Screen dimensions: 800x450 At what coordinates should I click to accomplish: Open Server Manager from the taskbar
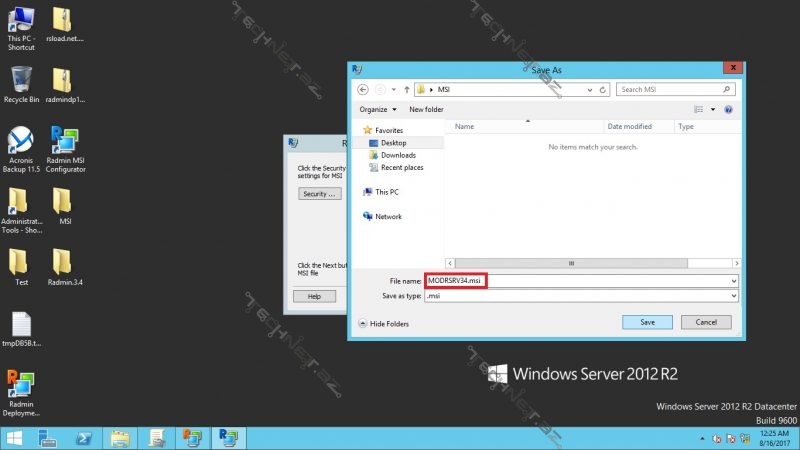coord(48,438)
